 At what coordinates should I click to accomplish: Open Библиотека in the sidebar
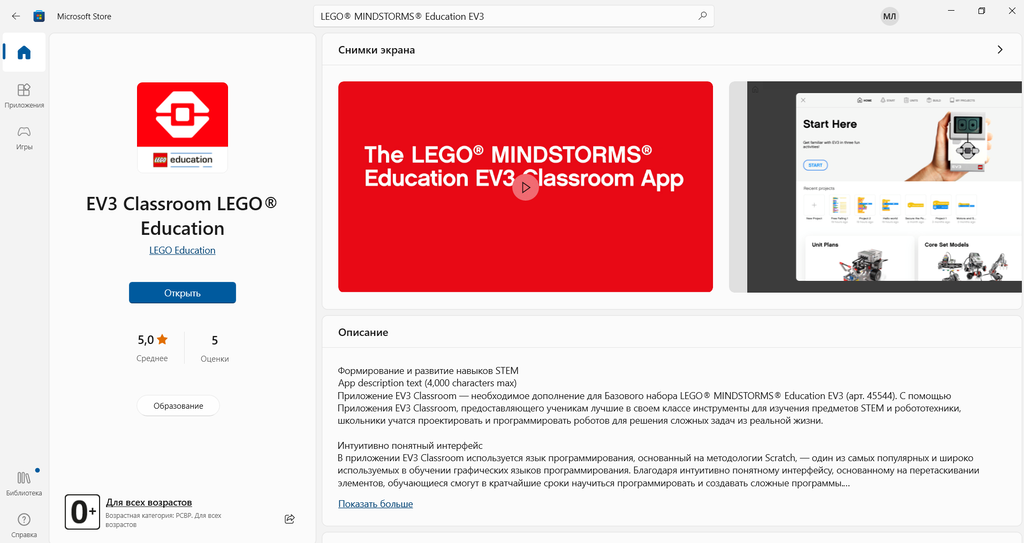point(24,483)
